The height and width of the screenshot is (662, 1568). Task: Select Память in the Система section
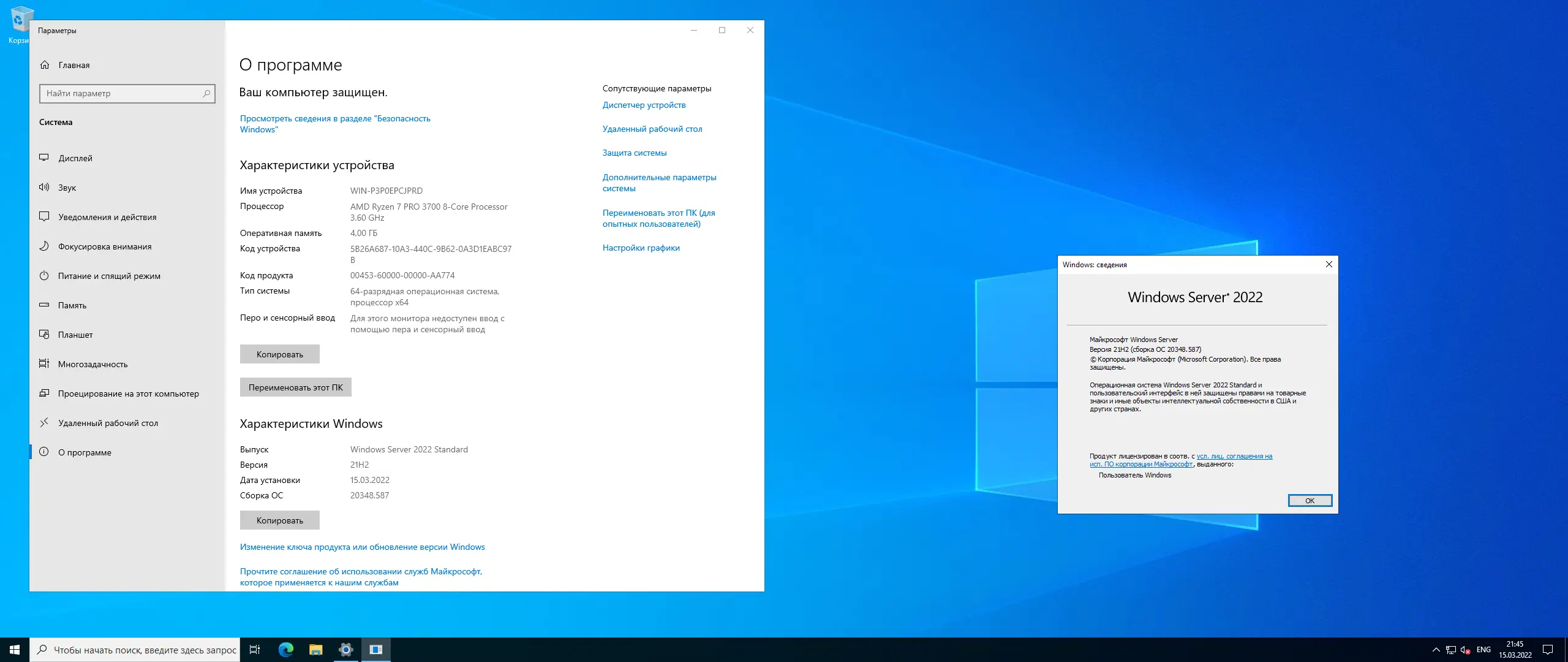tap(73, 305)
